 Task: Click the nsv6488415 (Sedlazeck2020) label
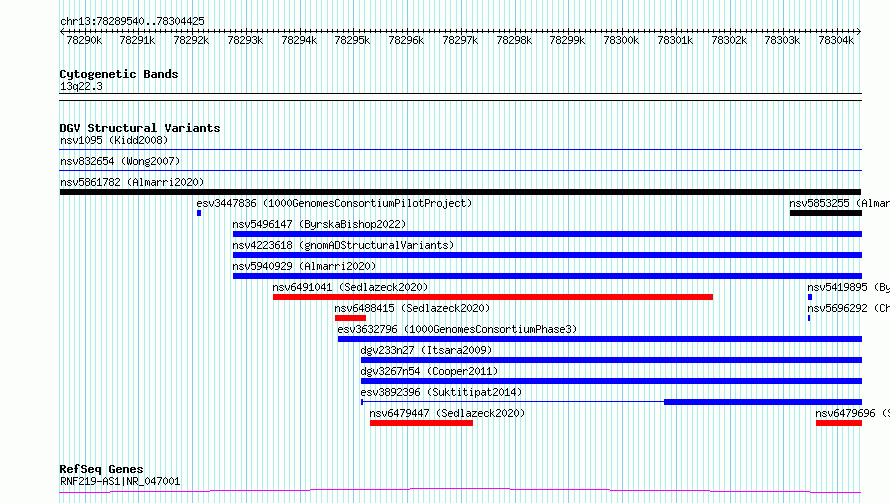click(412, 308)
